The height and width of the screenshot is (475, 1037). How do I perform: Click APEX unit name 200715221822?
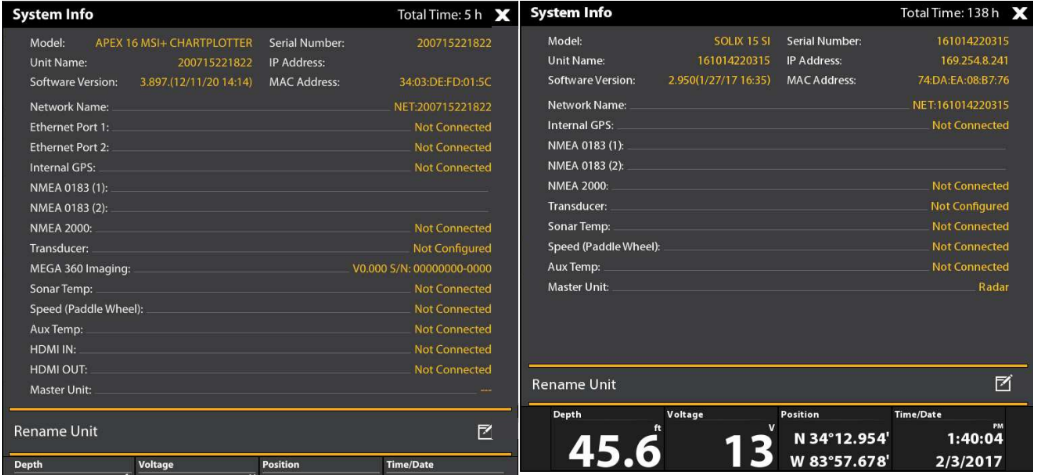point(215,63)
